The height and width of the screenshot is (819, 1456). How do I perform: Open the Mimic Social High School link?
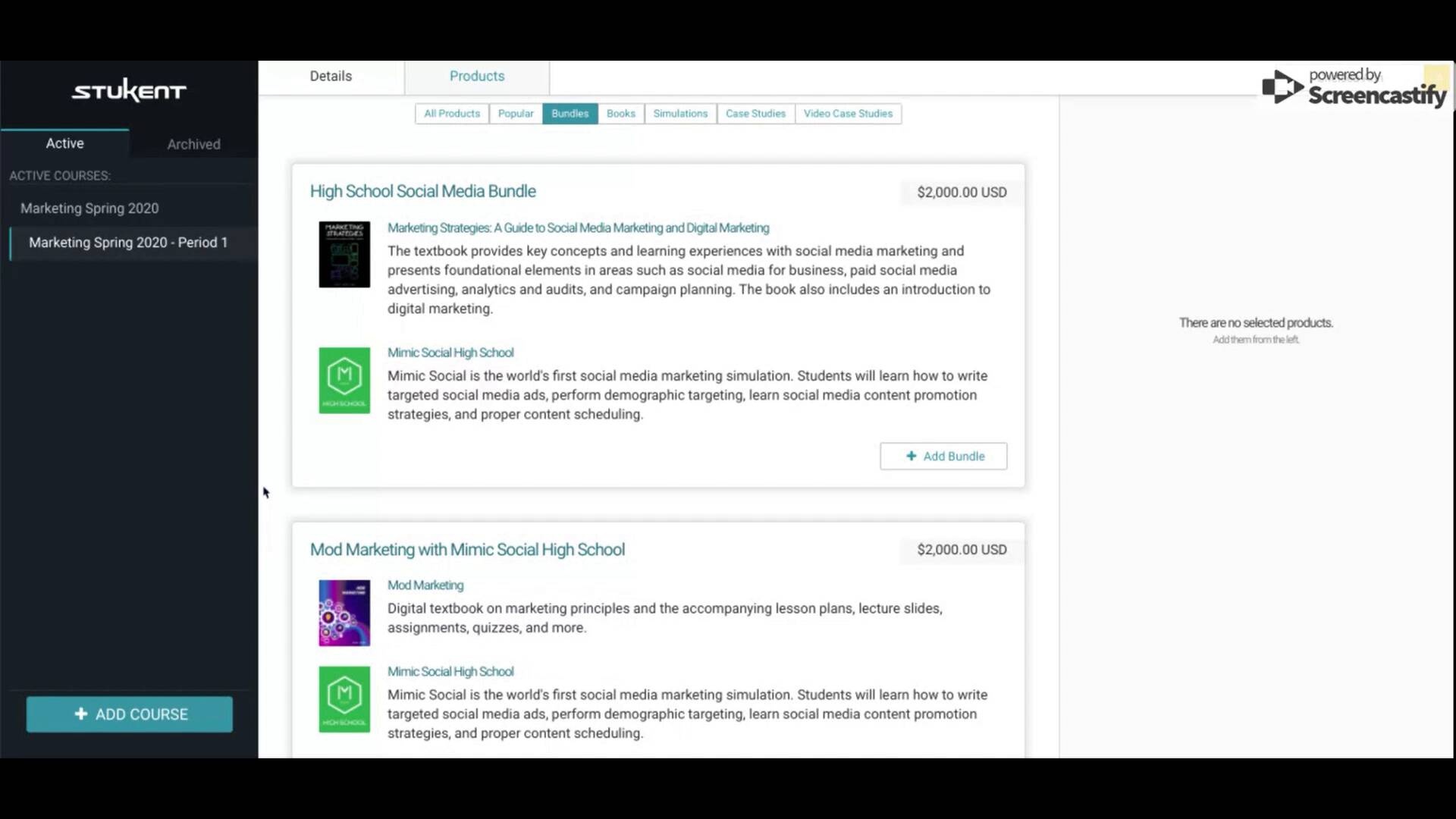click(450, 352)
